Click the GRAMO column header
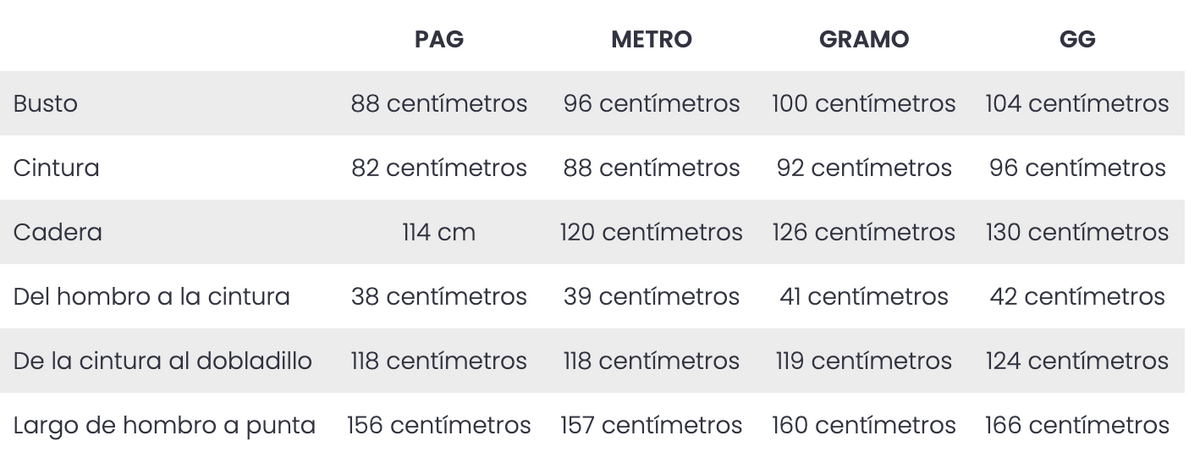 pyautogui.click(x=864, y=40)
